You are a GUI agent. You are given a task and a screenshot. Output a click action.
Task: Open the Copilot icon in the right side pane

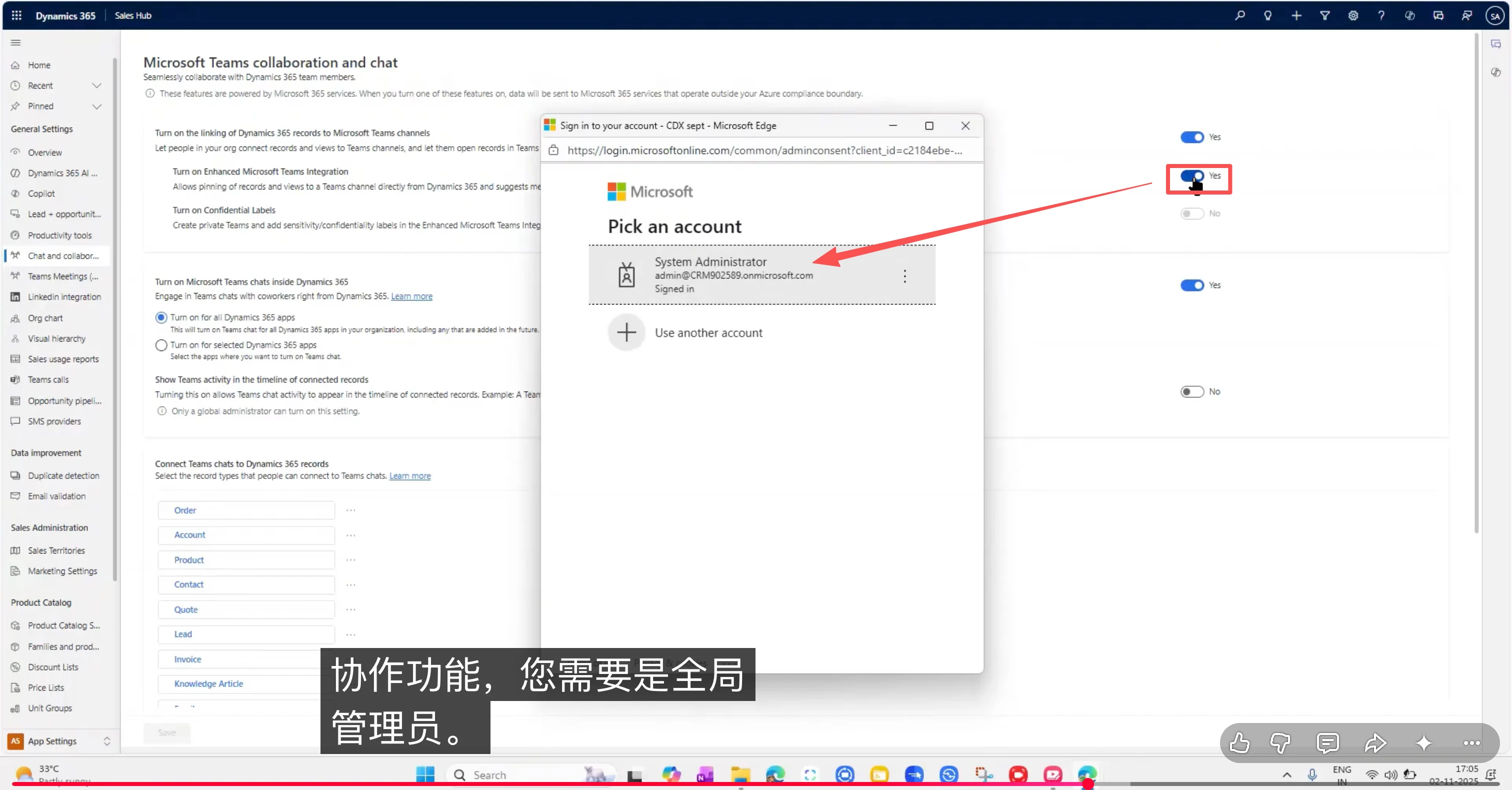[1495, 71]
